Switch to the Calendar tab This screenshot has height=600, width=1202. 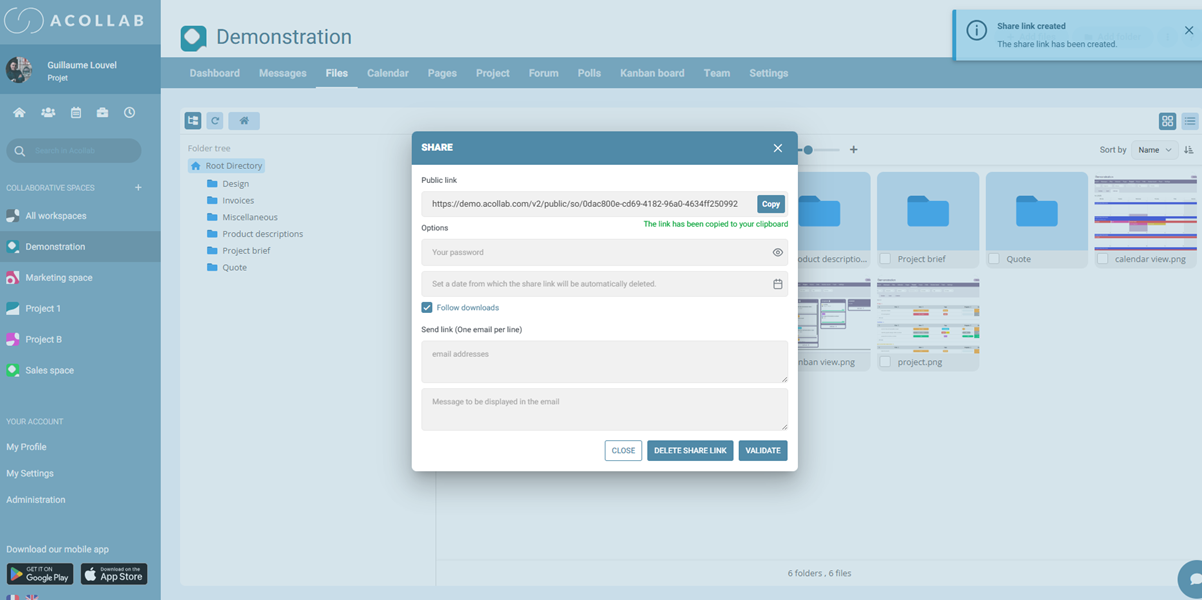[387, 73]
